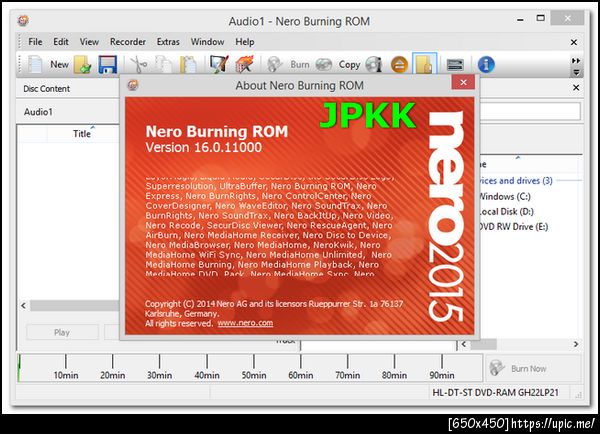The image size is (600, 434).
Task: Click the Version 16.0.11000 text
Action: (203, 147)
